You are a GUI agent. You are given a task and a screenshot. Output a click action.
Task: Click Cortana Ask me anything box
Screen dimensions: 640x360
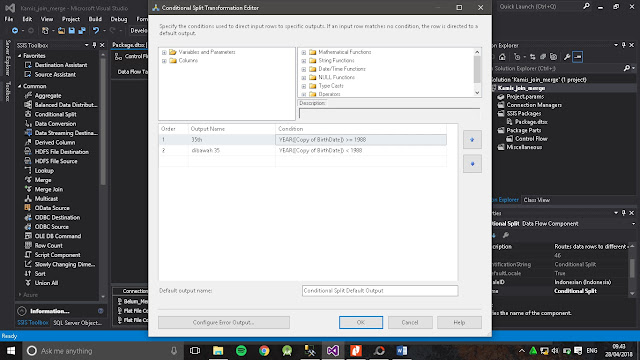click(101, 351)
